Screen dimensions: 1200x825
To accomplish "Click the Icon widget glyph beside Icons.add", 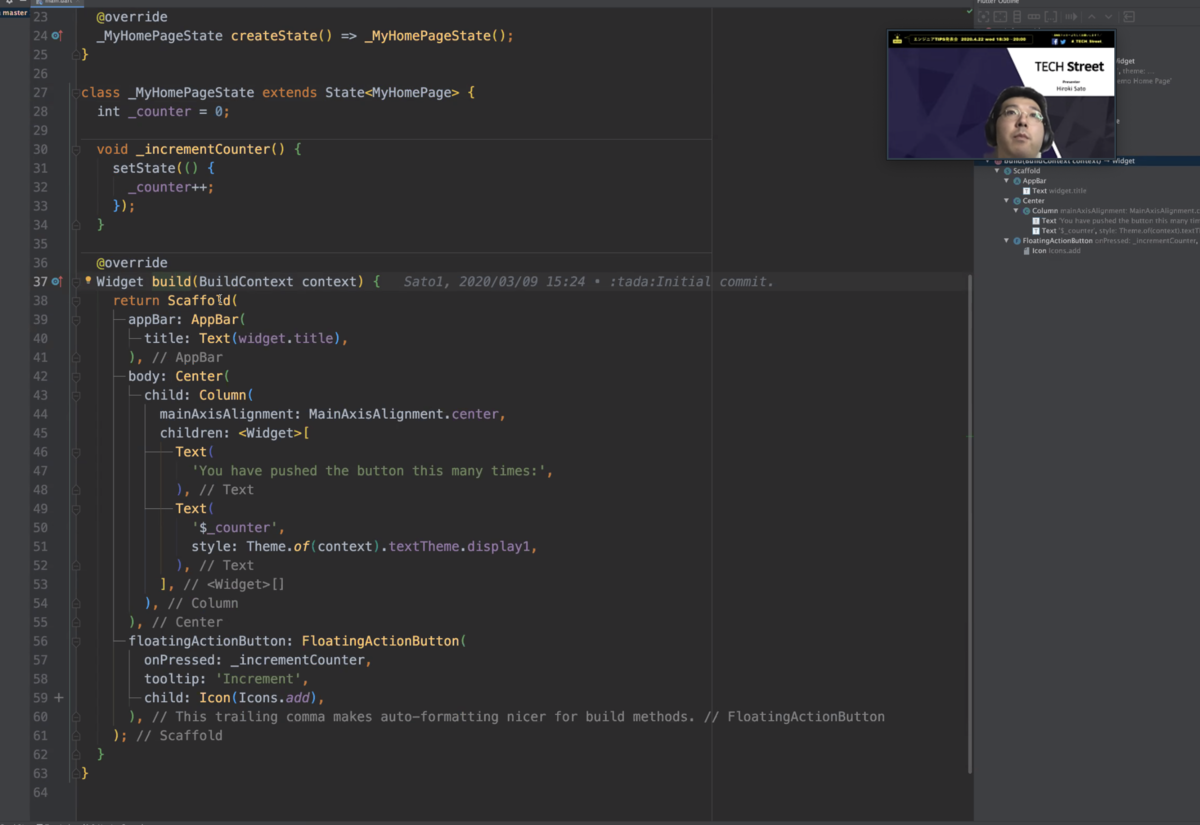I will [1027, 251].
